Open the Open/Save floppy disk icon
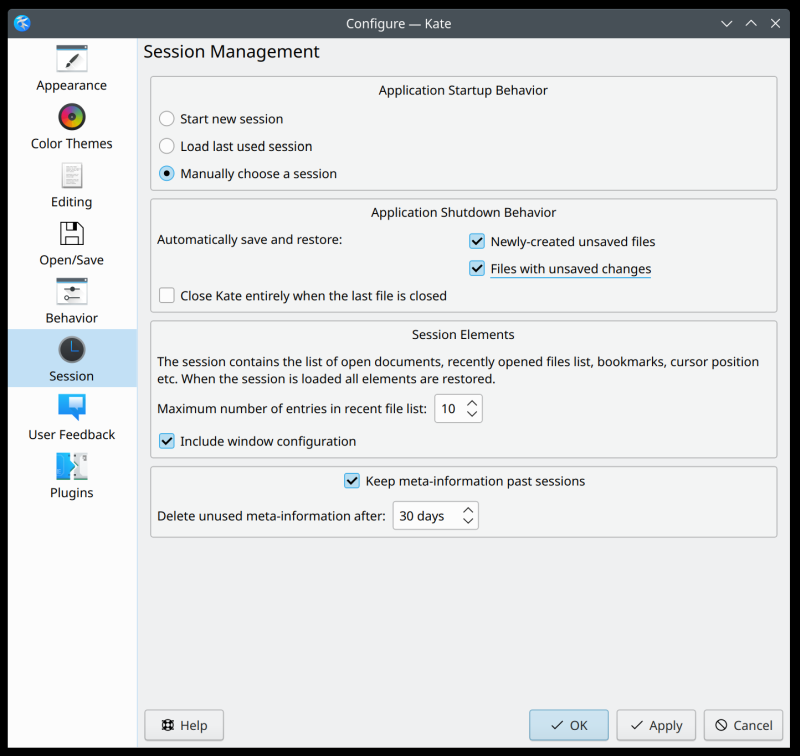Screen dimensions: 800x756 [72, 234]
